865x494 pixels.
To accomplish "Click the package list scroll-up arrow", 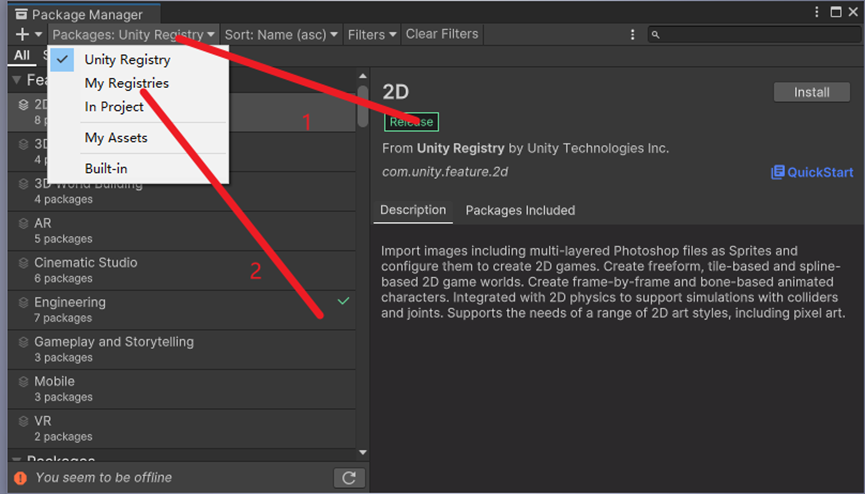I will point(362,76).
